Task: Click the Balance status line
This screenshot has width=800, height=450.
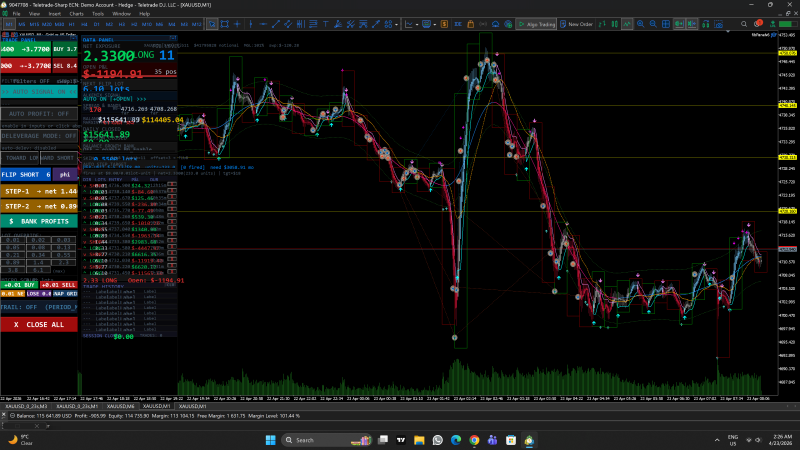Action: pos(158,416)
